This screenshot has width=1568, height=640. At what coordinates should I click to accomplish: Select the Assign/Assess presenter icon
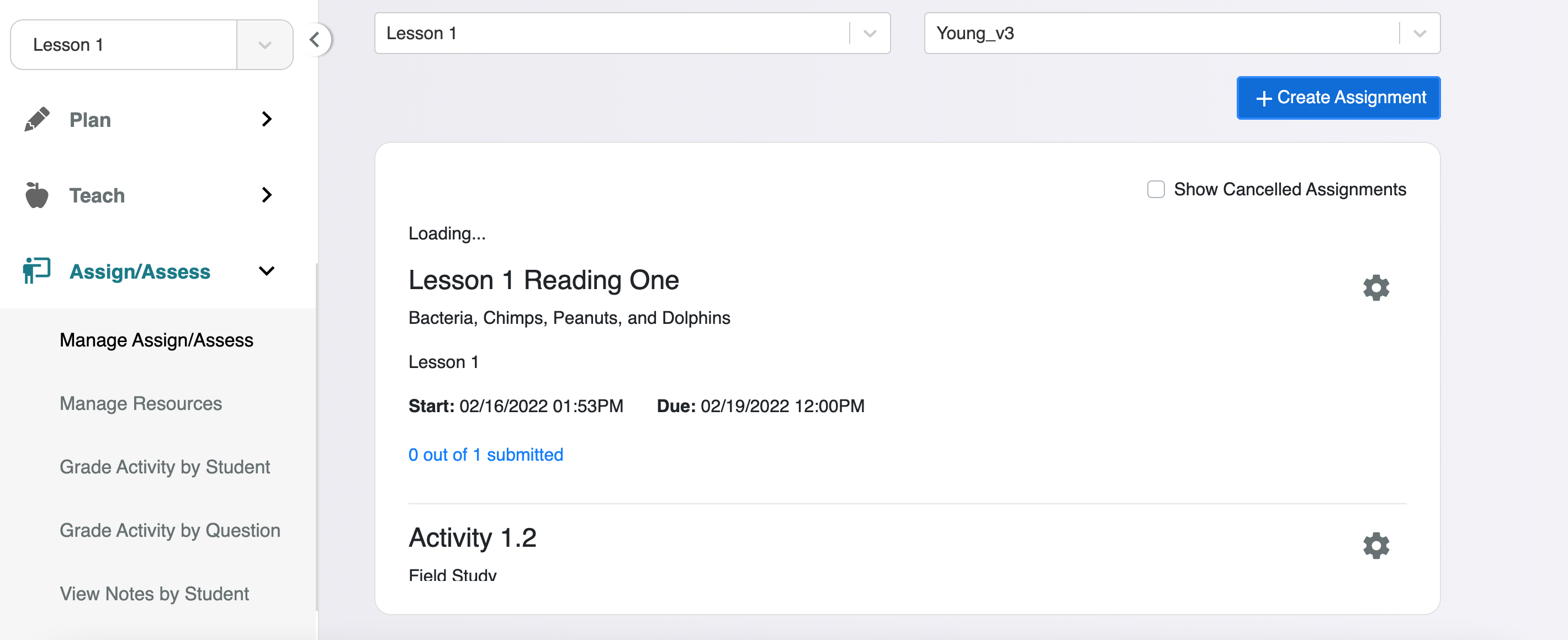pos(35,271)
